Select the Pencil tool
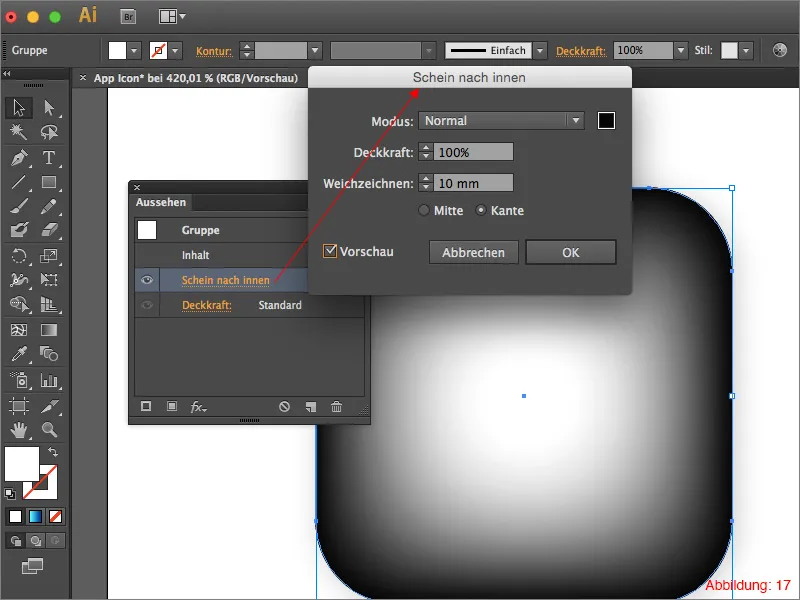 coord(49,206)
